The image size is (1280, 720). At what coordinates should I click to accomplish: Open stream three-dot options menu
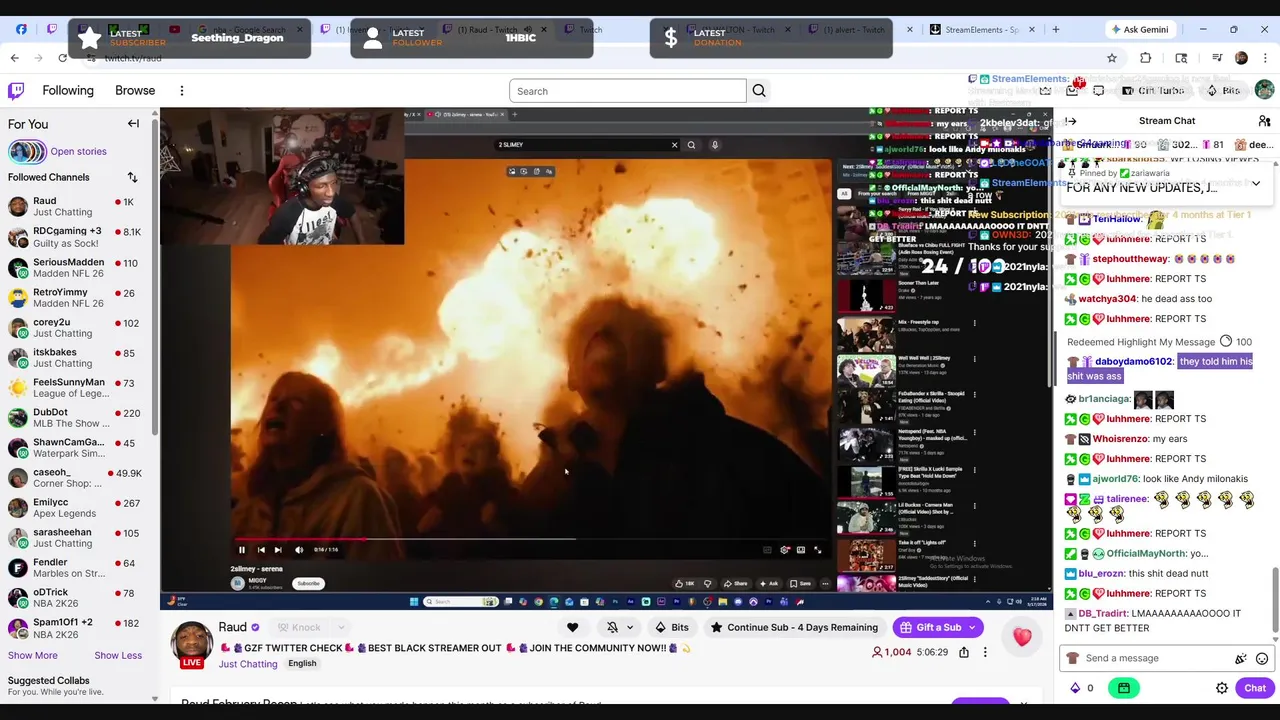985,652
